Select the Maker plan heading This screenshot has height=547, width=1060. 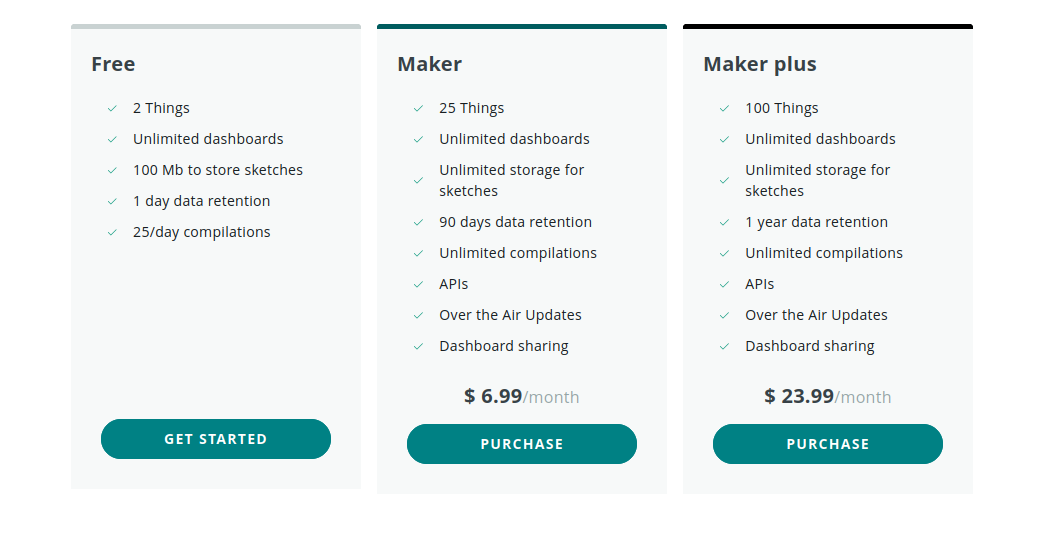(430, 64)
